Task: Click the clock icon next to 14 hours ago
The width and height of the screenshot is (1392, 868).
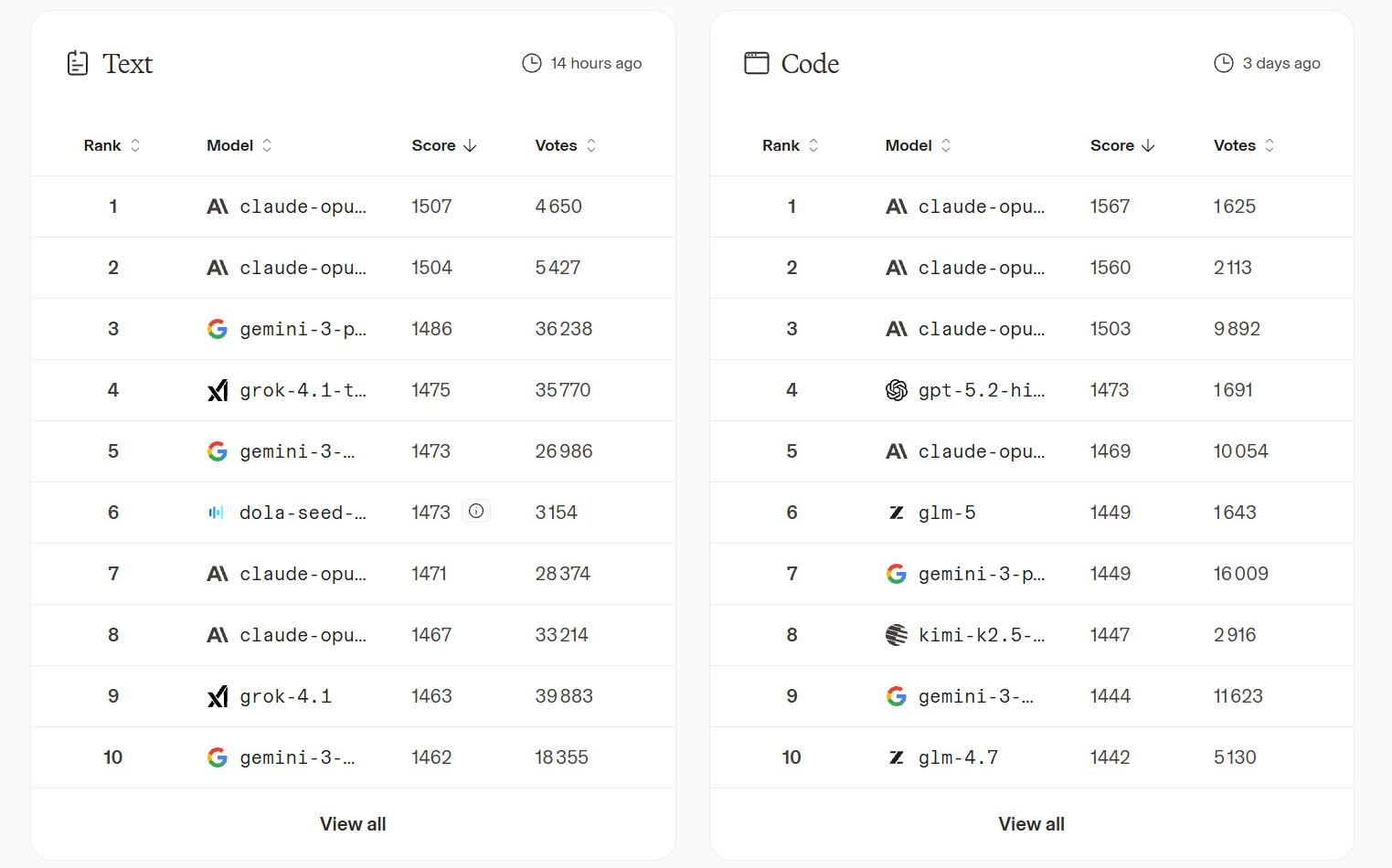Action: pos(532,63)
